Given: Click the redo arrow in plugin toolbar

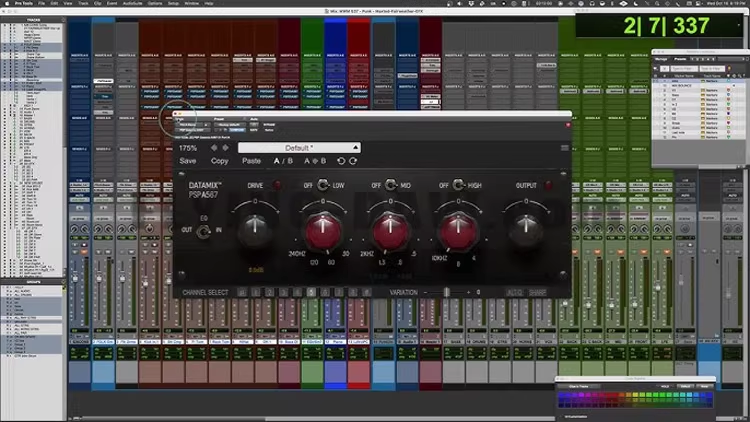Looking at the screenshot, I should [353, 161].
